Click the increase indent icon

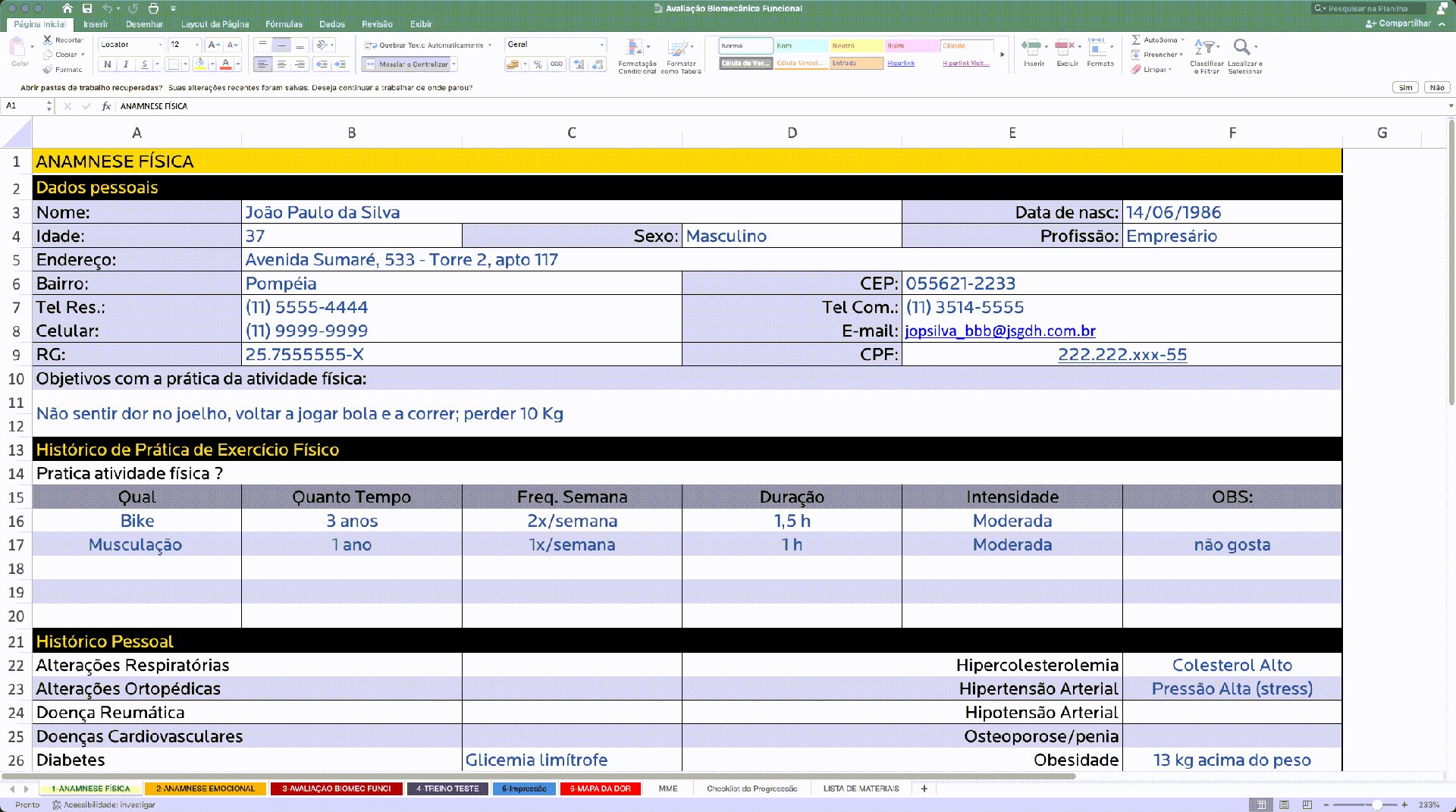pos(340,64)
